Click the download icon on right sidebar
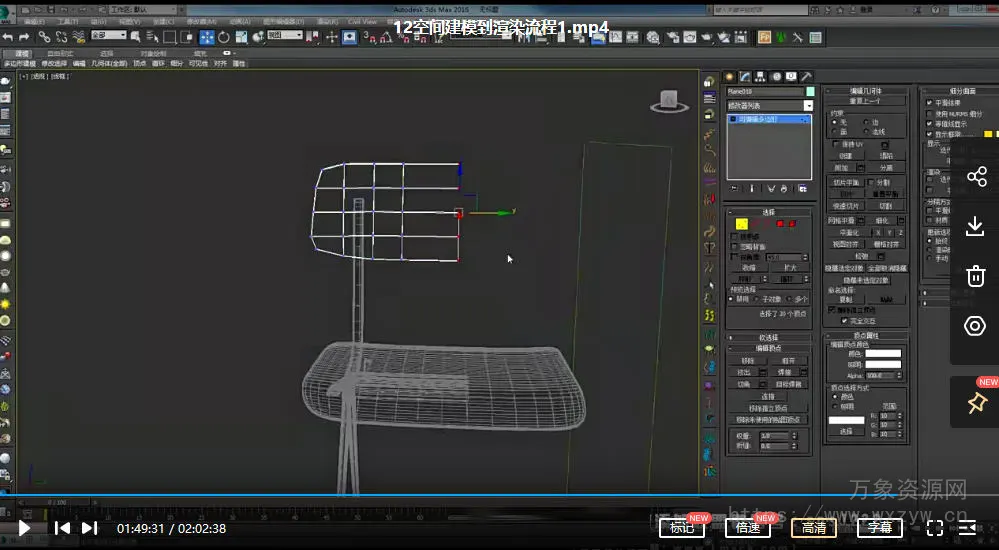 [x=976, y=226]
